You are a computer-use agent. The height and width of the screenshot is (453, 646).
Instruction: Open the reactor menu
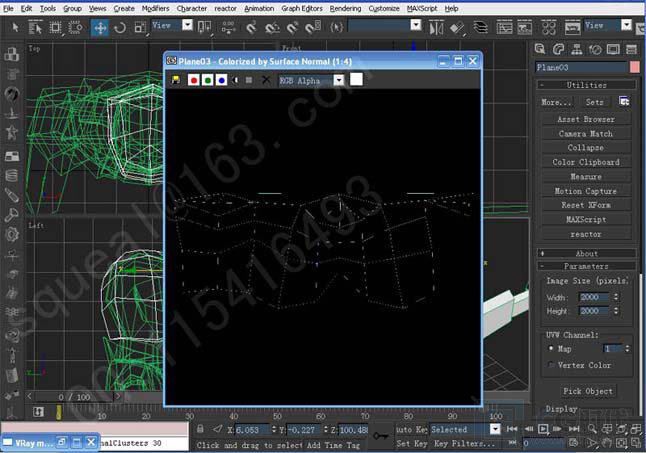tap(225, 8)
